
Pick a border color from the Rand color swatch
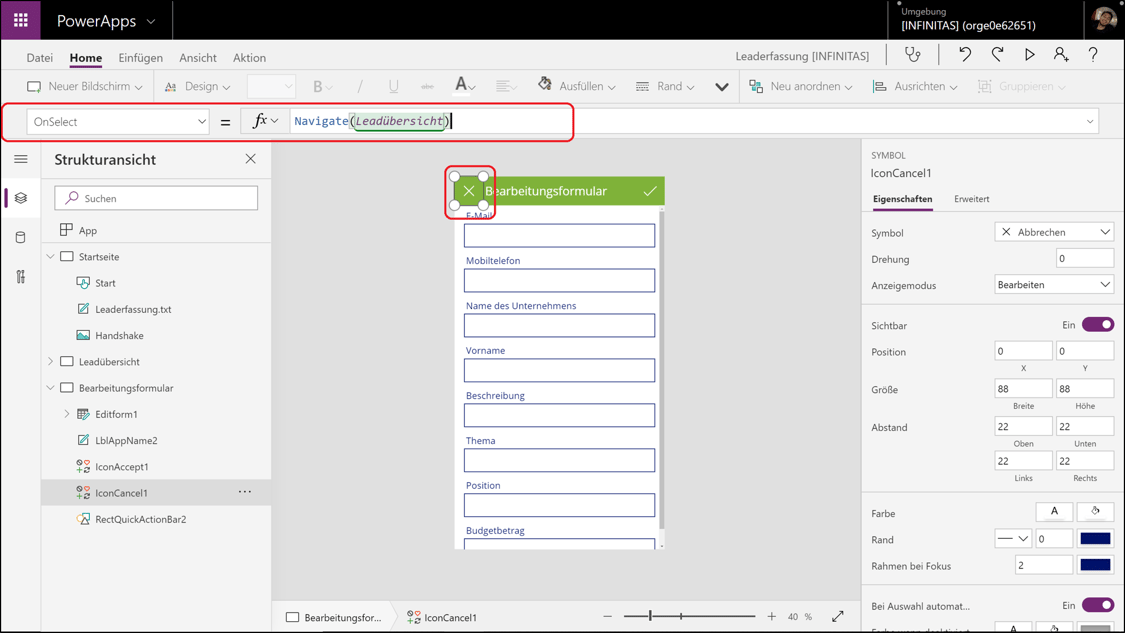click(1095, 538)
